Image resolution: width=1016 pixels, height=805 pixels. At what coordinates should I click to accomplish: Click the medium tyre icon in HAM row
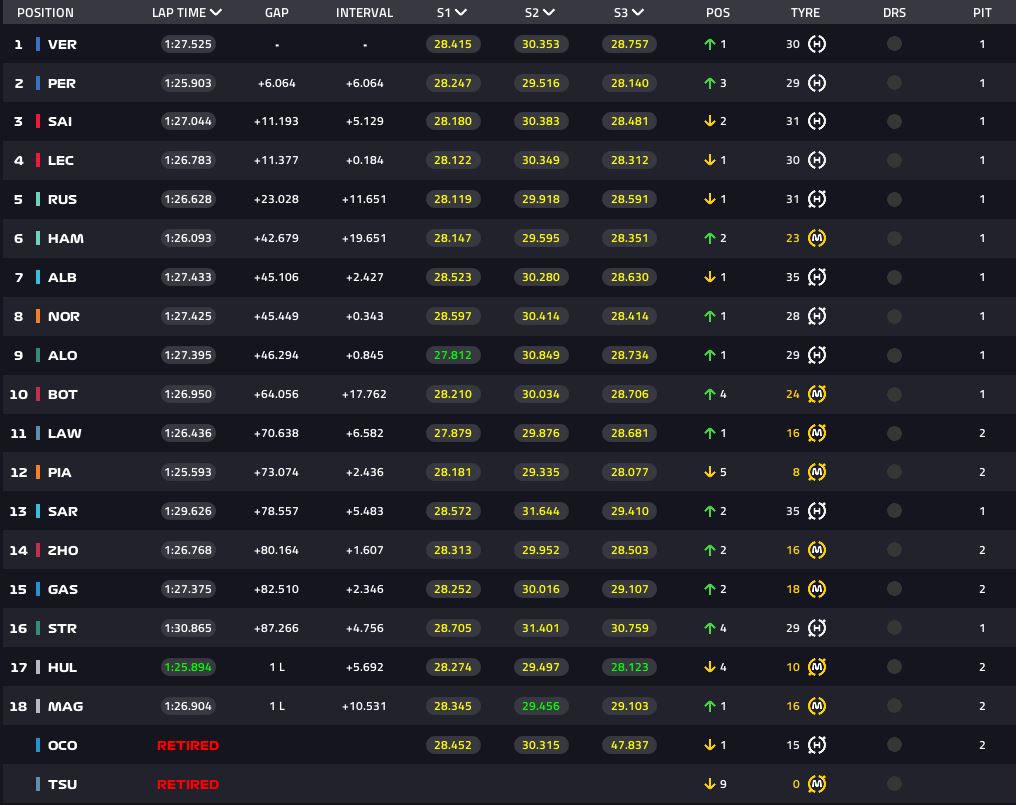pos(817,238)
